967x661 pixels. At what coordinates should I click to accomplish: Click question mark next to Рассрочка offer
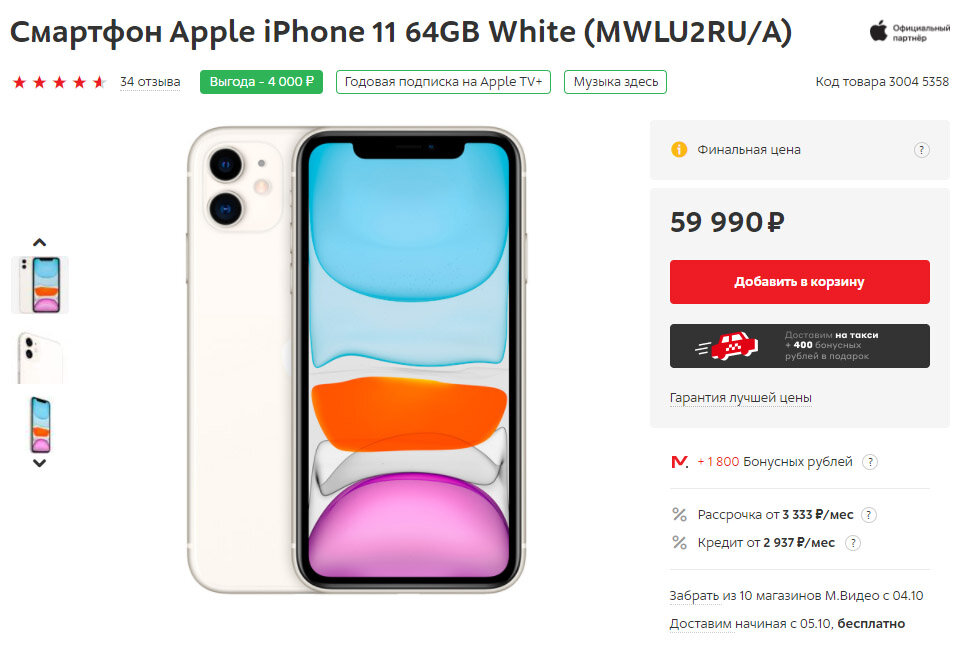[868, 515]
